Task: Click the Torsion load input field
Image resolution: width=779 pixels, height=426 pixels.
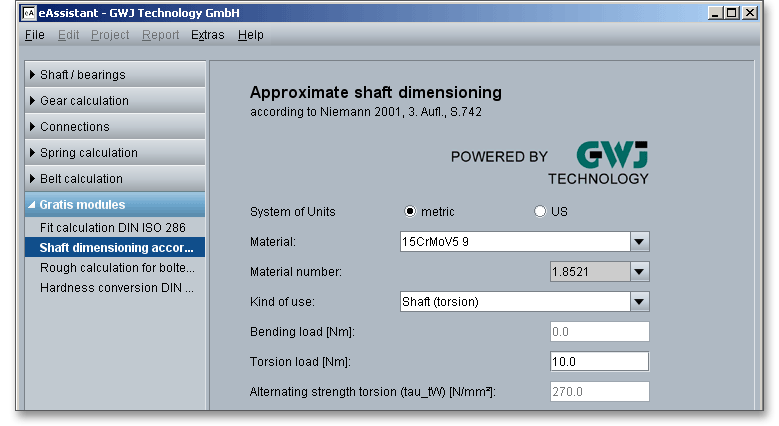Action: coord(599,362)
